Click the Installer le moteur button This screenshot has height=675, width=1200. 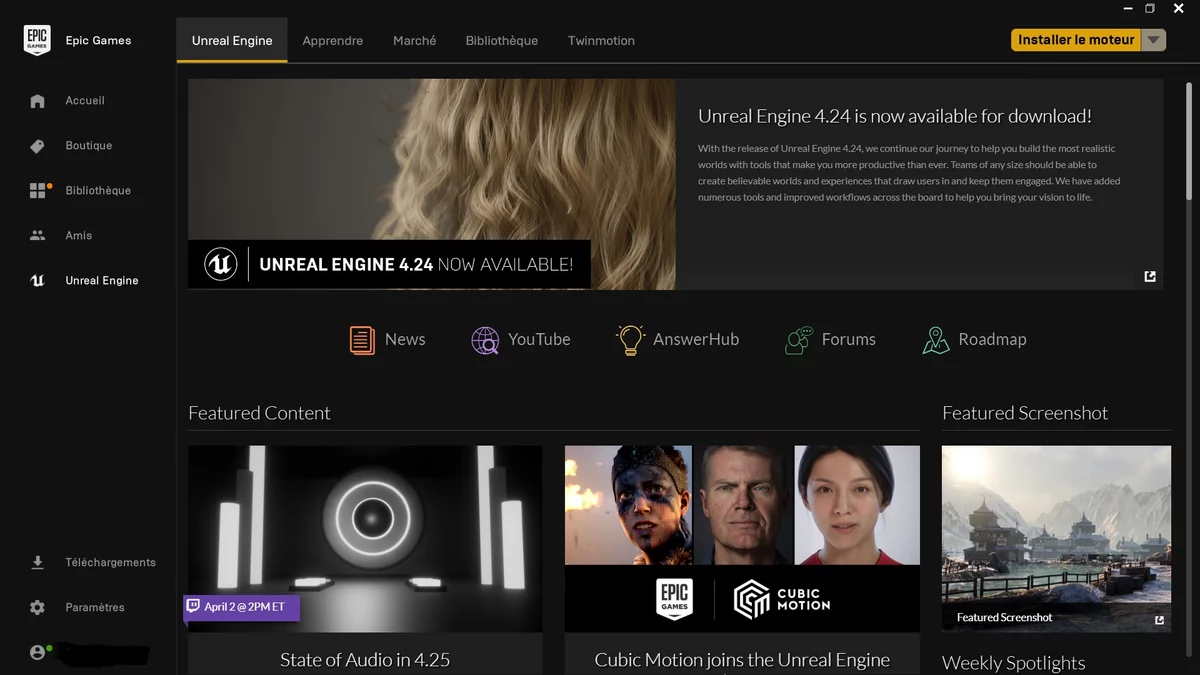tap(1076, 40)
